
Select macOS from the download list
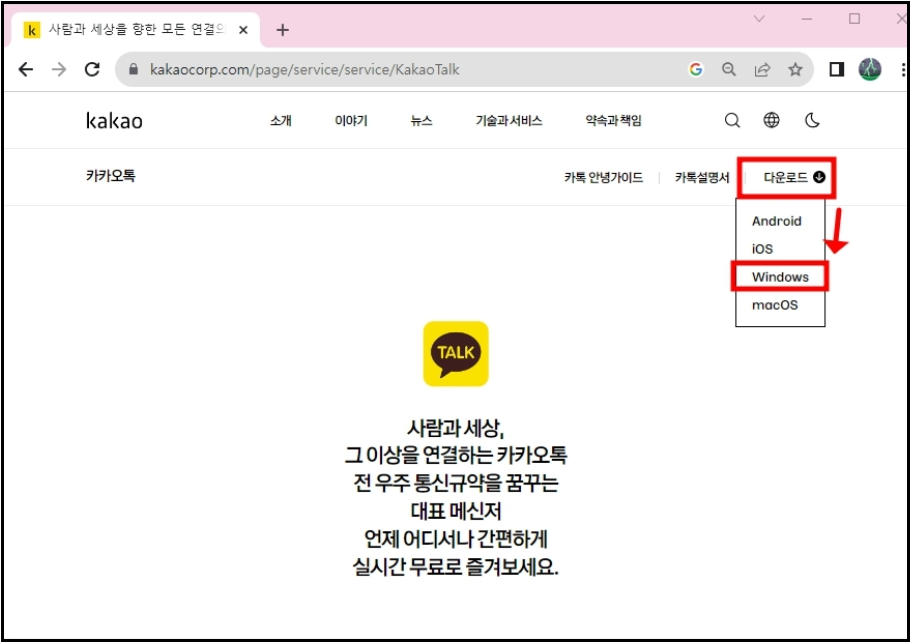(775, 305)
